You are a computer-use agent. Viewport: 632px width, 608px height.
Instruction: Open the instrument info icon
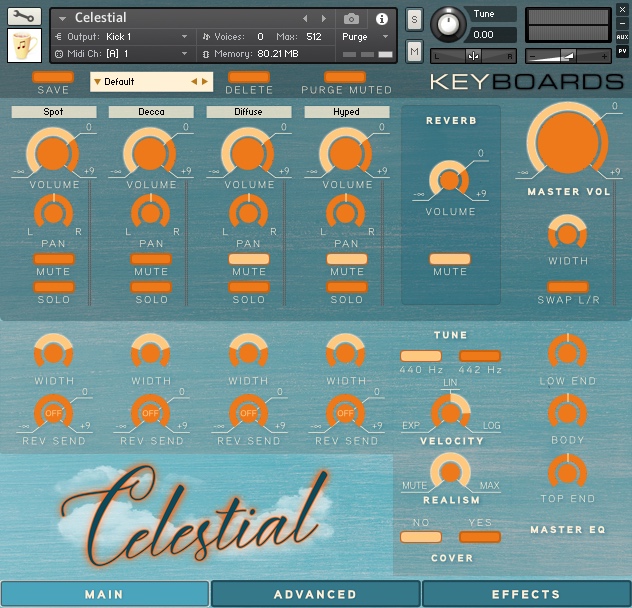coord(381,18)
